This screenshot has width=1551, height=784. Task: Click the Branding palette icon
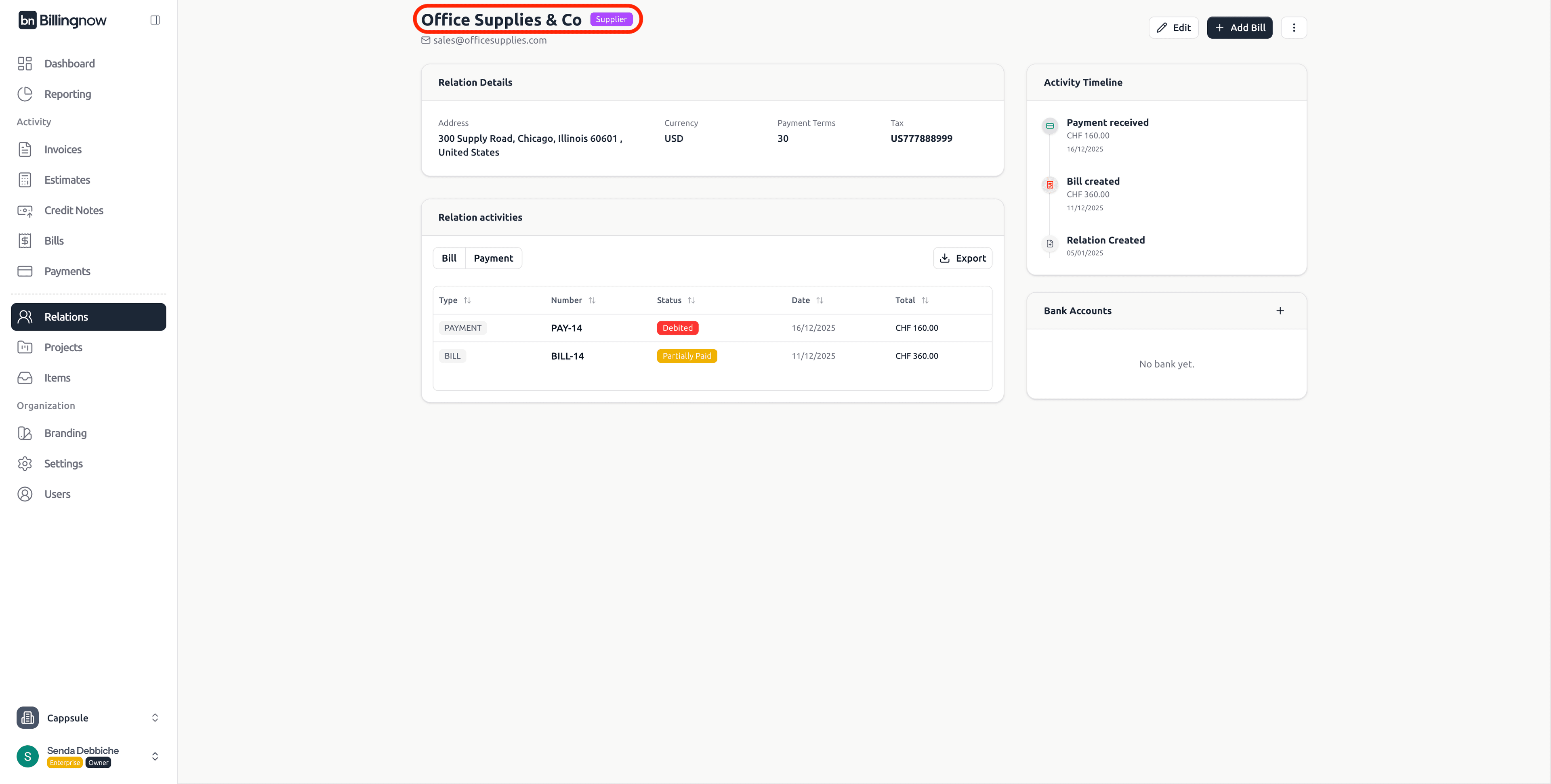(25, 433)
